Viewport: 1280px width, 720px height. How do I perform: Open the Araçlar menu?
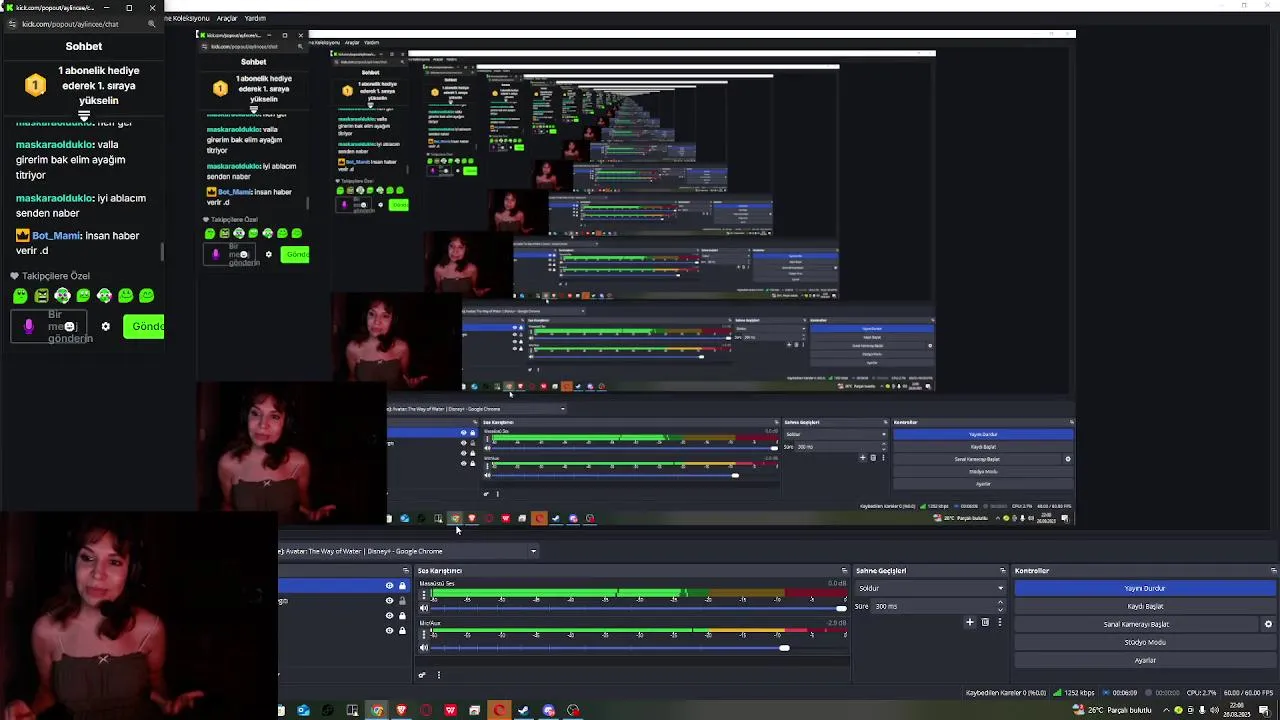227,18
